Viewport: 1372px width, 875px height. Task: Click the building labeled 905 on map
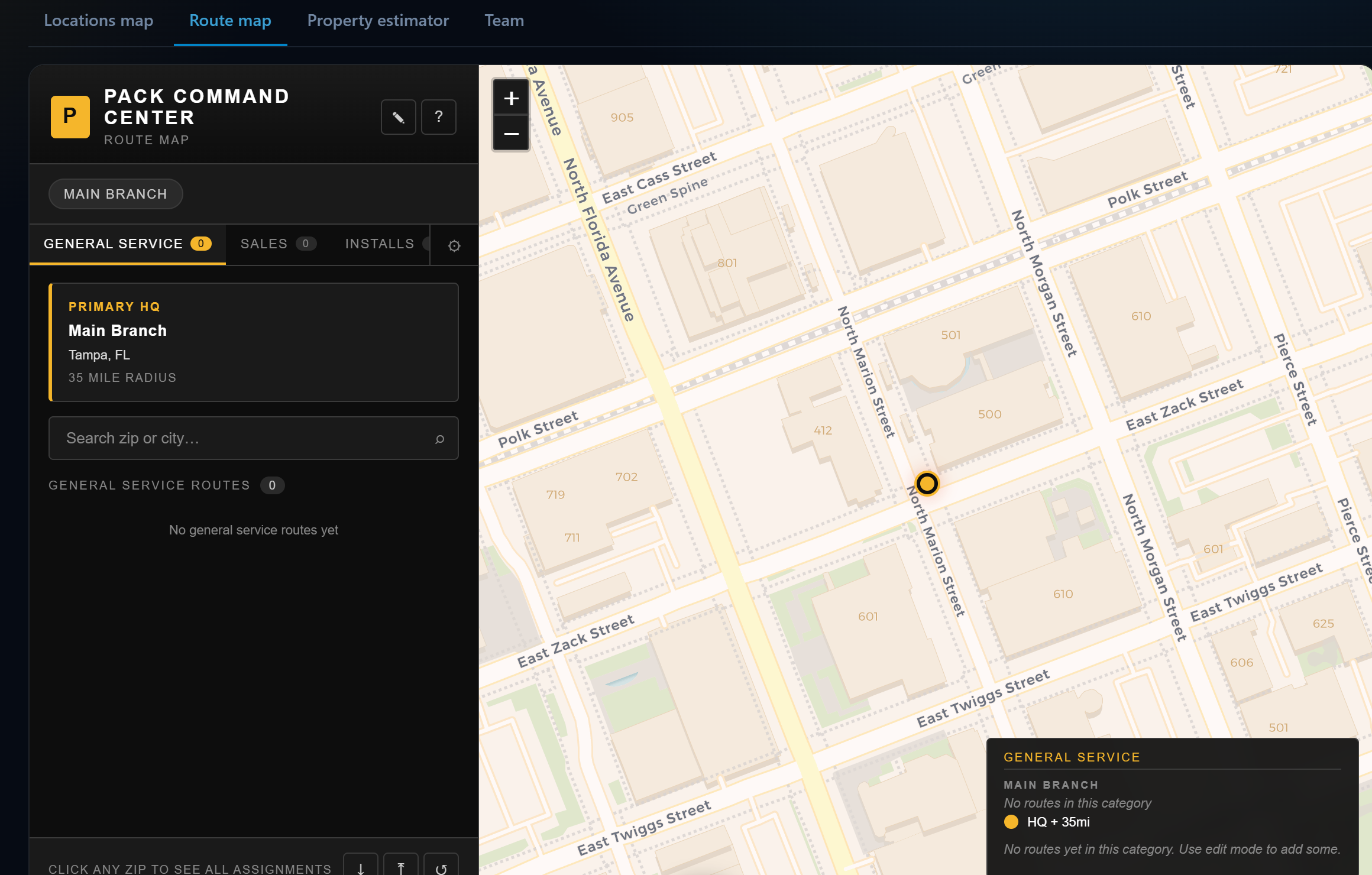pyautogui.click(x=622, y=118)
